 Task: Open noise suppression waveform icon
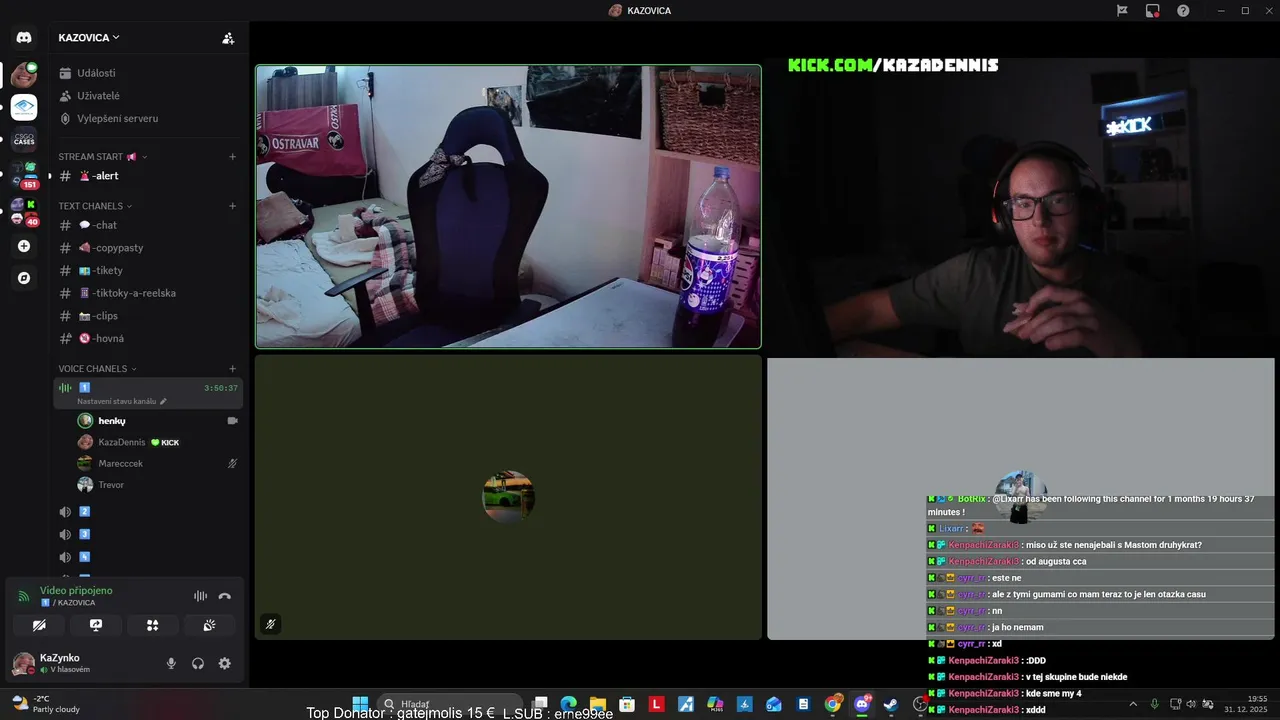[200, 596]
